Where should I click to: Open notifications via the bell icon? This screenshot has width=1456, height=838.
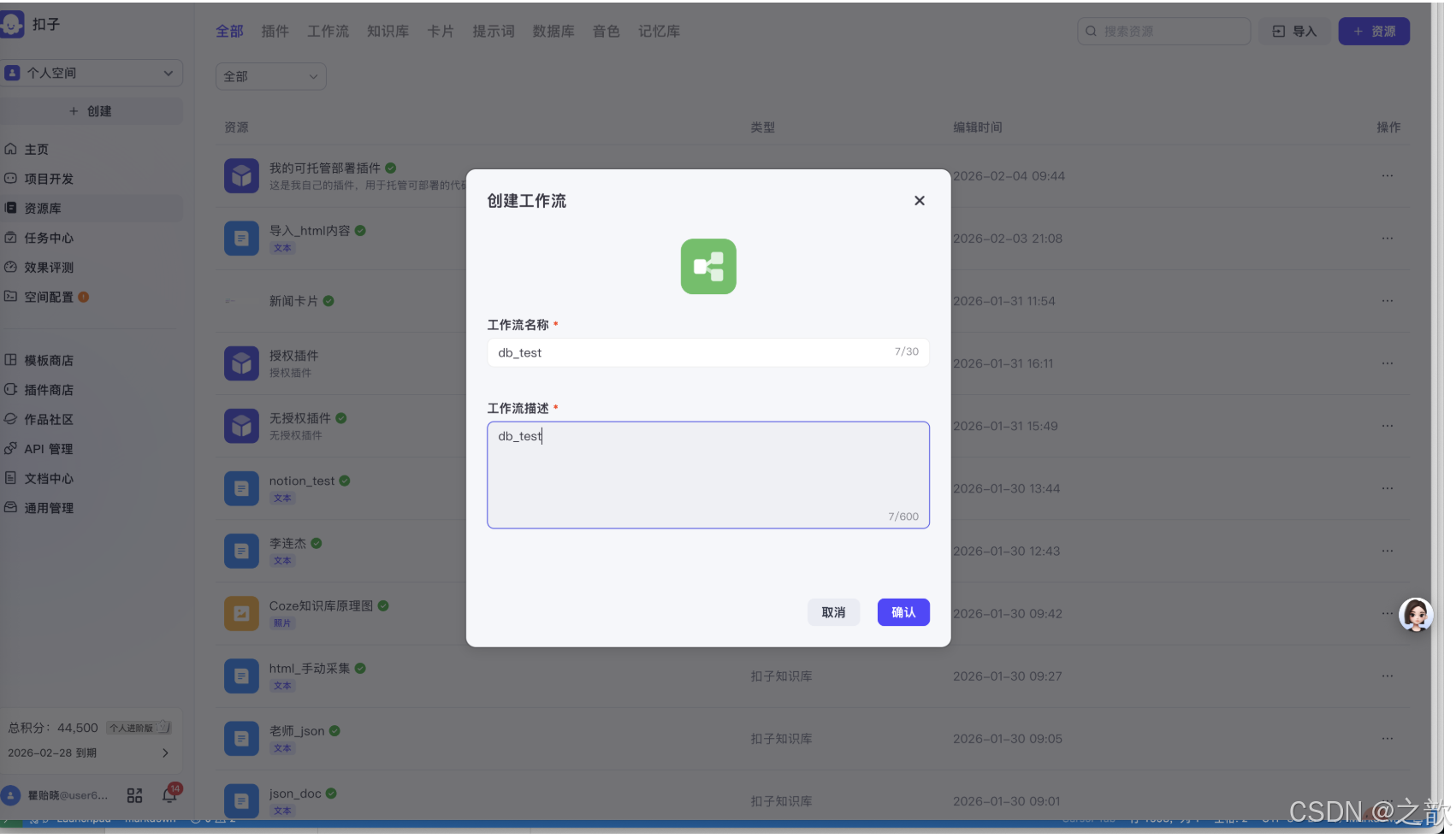(169, 794)
